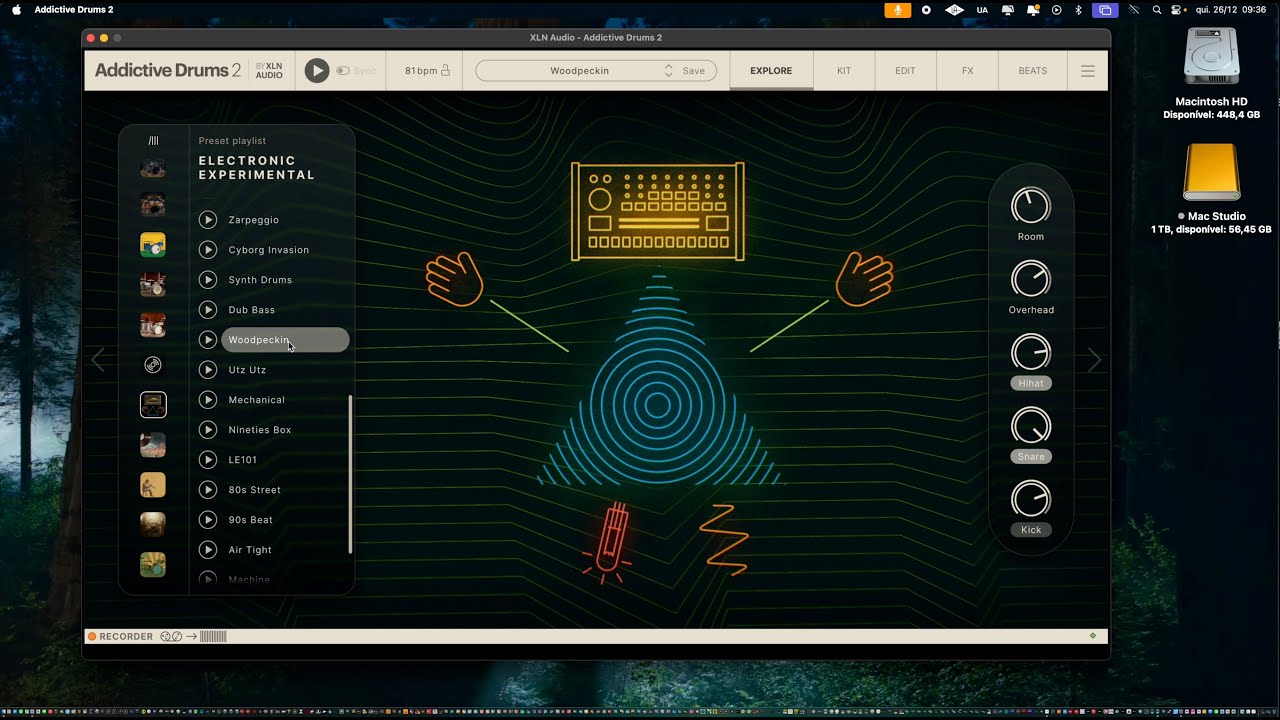Preview LE101 preset with play icon
Screen dimensions: 1280x720
pos(208,460)
